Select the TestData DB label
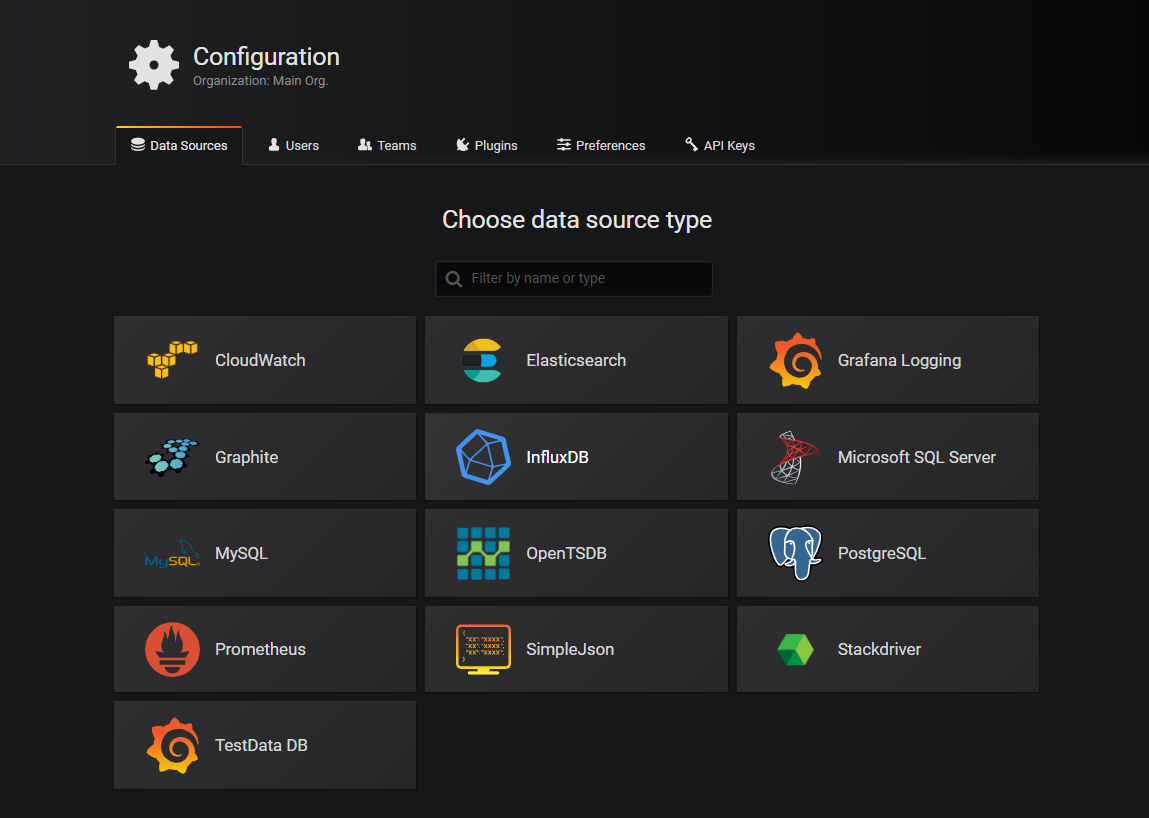 [x=261, y=745]
